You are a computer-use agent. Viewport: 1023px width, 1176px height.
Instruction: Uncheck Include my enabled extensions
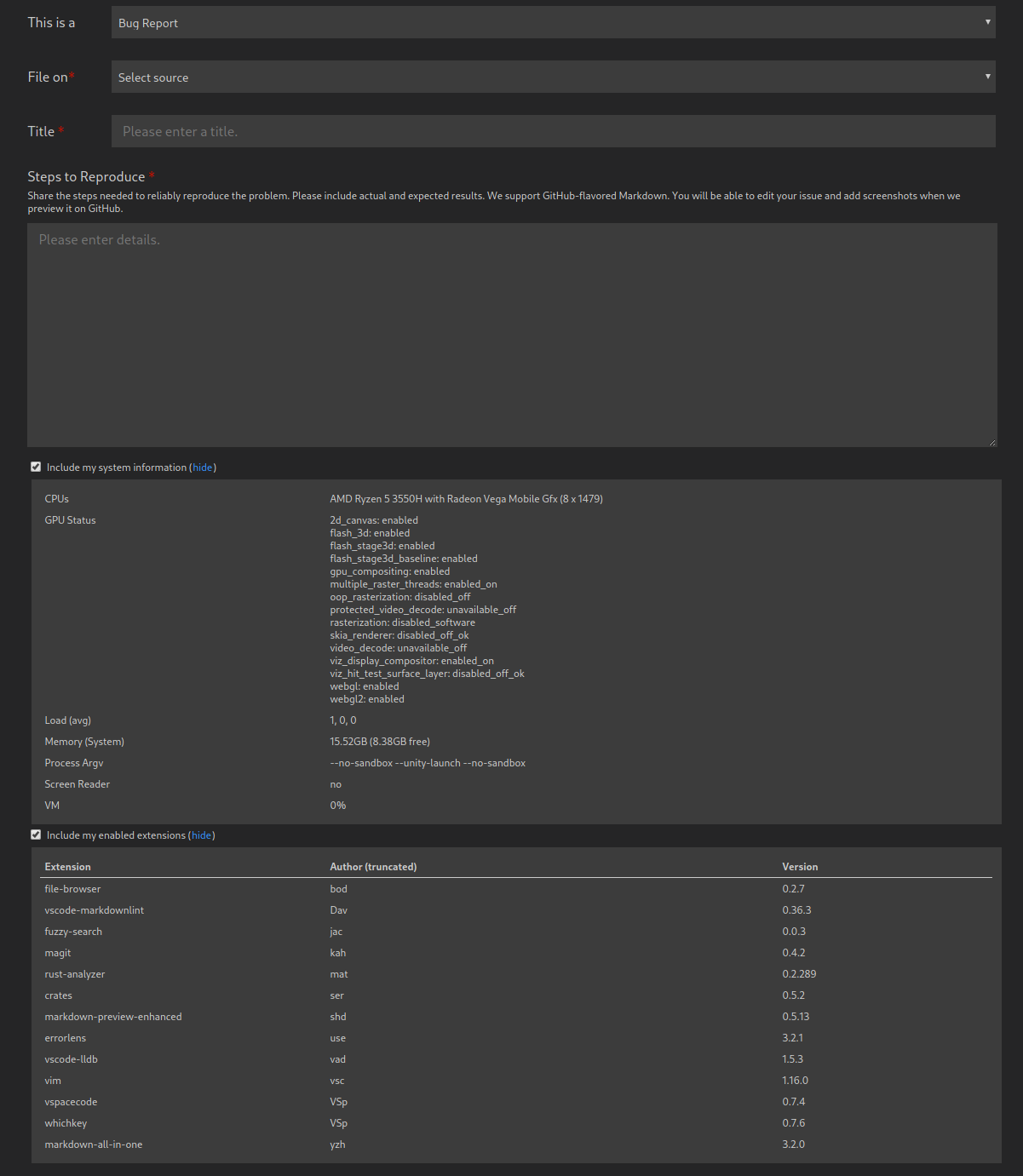[36, 835]
